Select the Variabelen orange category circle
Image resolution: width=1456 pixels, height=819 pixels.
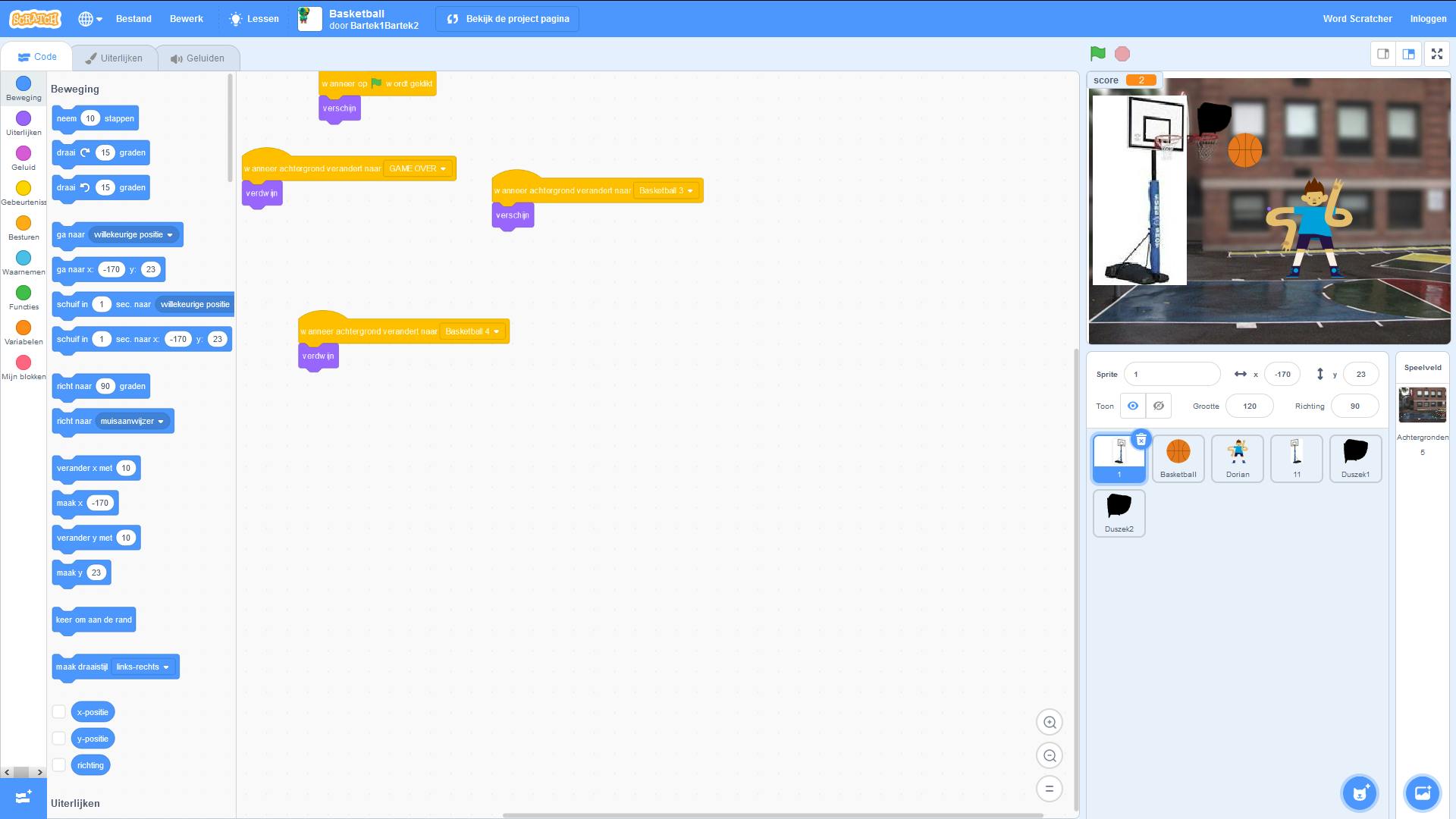pyautogui.click(x=24, y=328)
